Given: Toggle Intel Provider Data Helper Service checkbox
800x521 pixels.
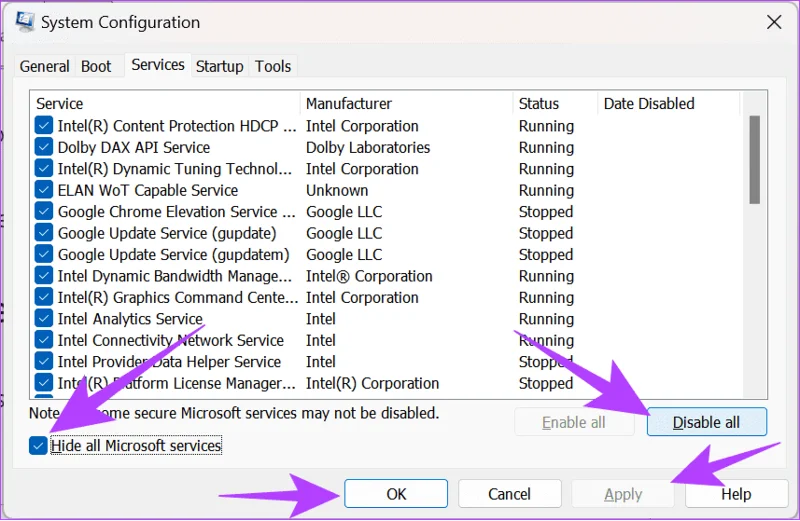Looking at the screenshot, I should pyautogui.click(x=44, y=361).
